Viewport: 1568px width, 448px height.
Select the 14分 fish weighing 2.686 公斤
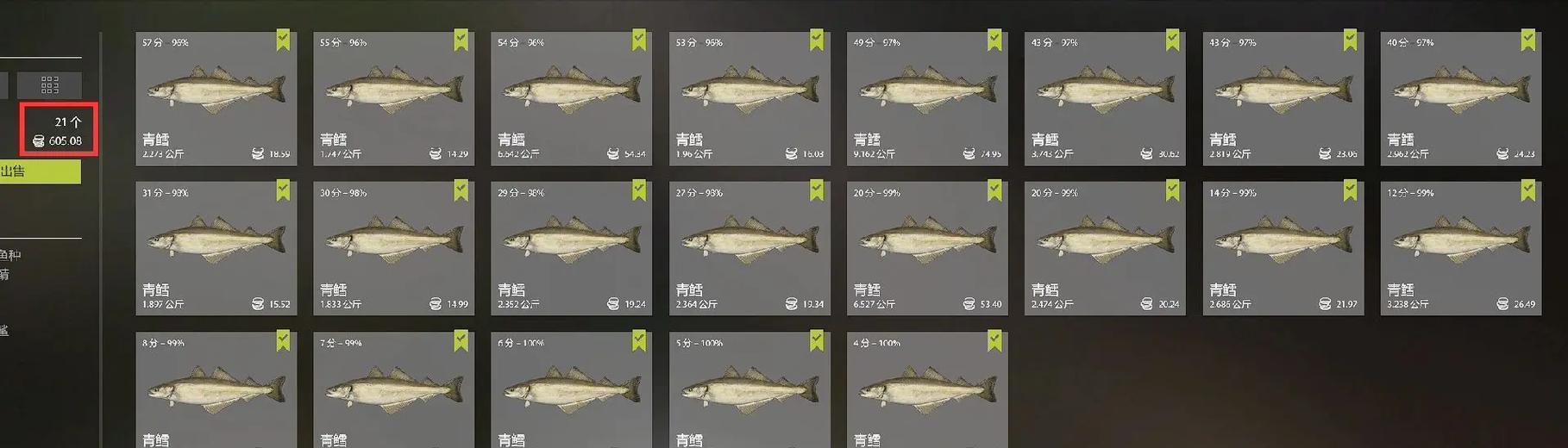[x=1283, y=248]
